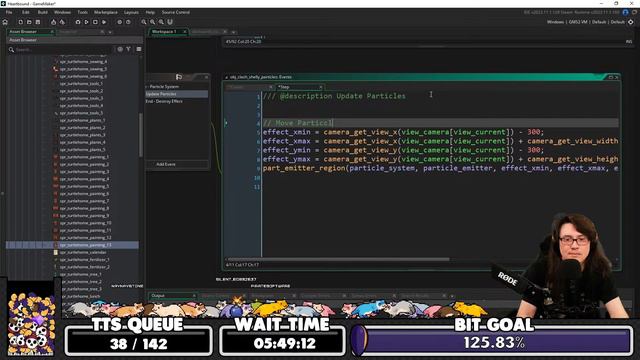The height and width of the screenshot is (360, 640).
Task: Click the New Project toolbar icon
Action: point(20,22)
